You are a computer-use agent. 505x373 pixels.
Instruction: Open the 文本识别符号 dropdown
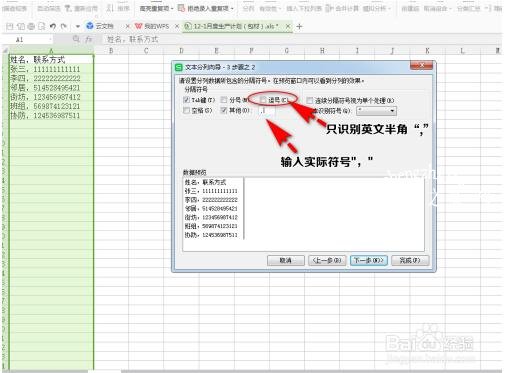pyautogui.click(x=376, y=111)
